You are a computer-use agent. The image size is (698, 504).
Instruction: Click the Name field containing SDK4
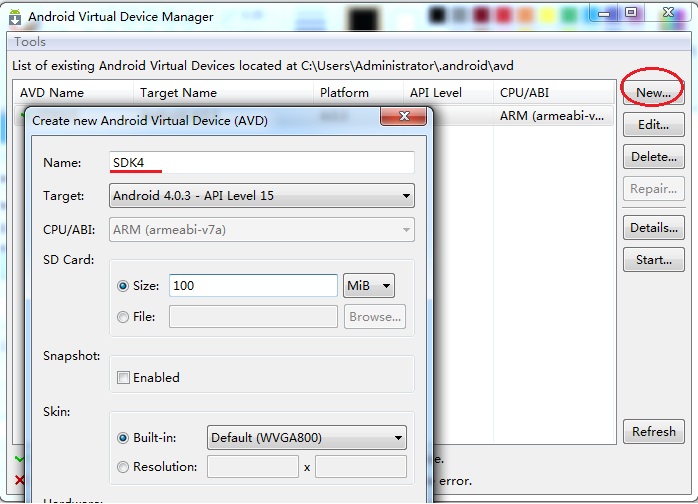262,163
